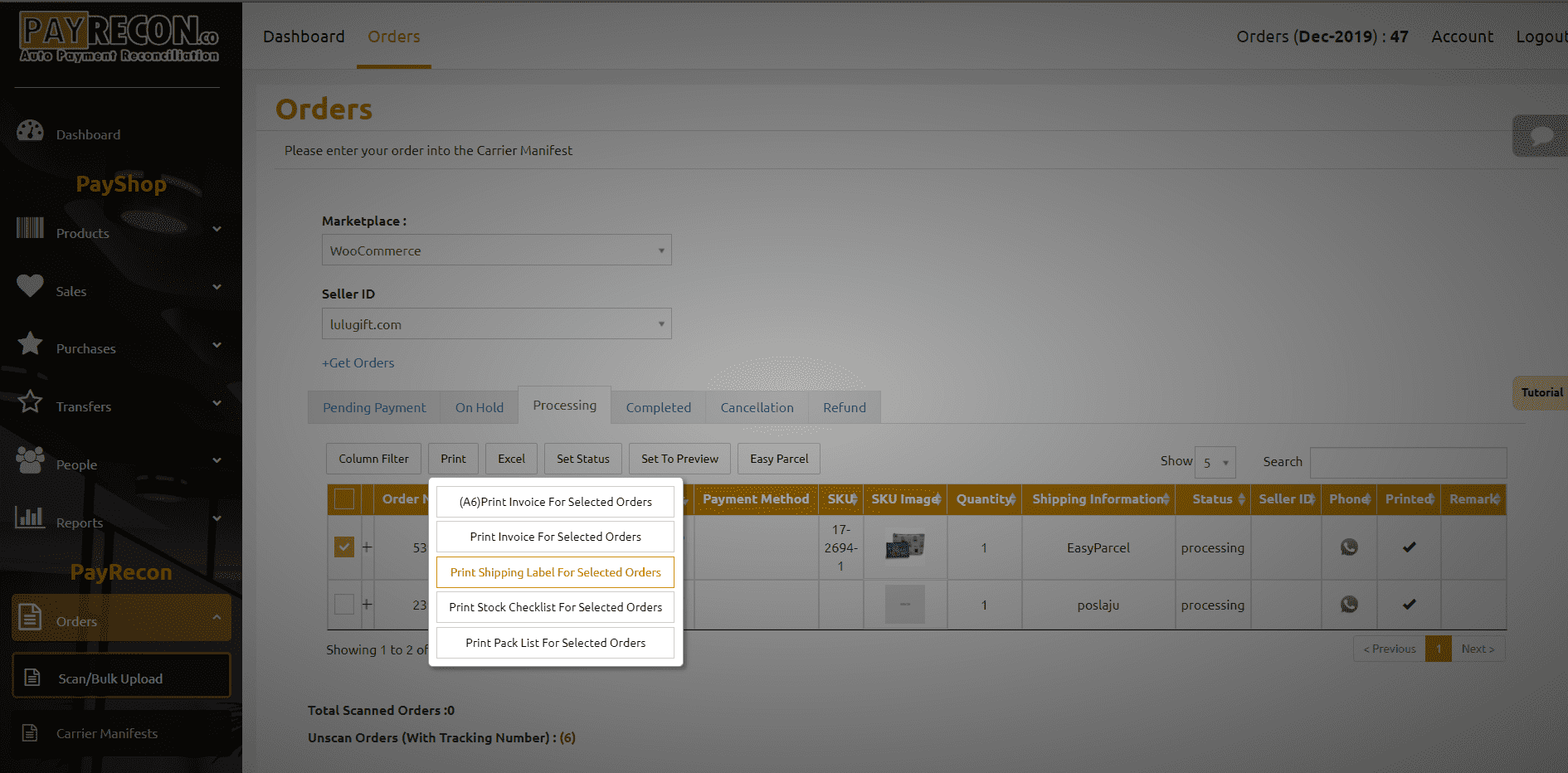Viewport: 1568px width, 773px height.
Task: Click the Print toolbar button
Action: 453,459
